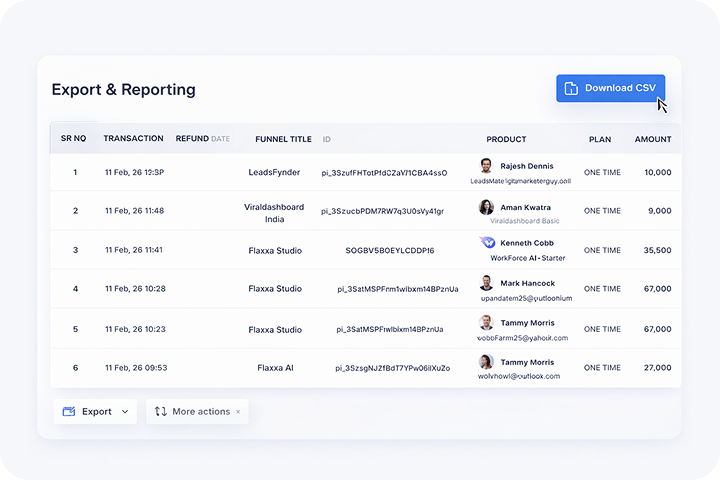Click the 67,000 amount in row 4

(657, 289)
